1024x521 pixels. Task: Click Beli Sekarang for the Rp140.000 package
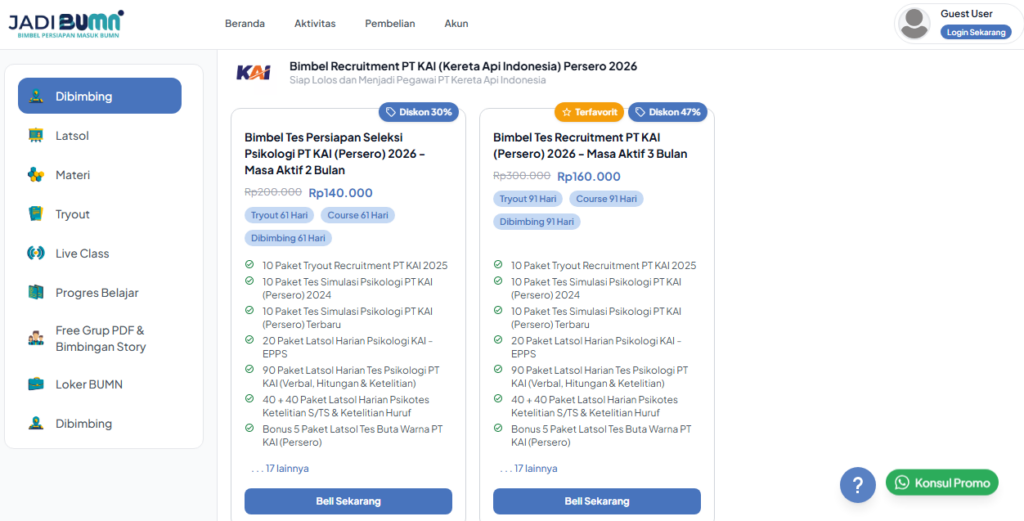(348, 501)
